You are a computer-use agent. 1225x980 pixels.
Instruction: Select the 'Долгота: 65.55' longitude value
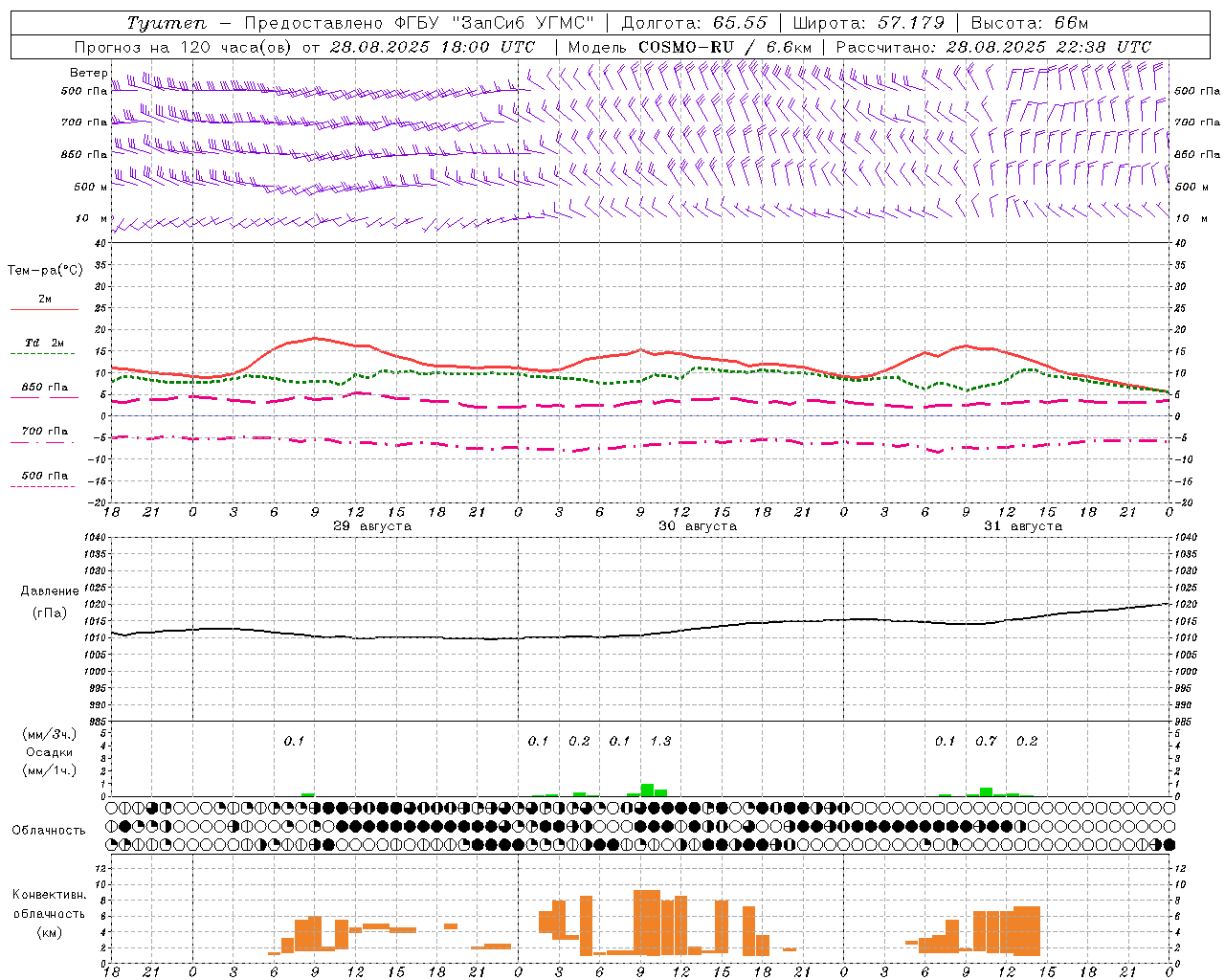tap(694, 23)
